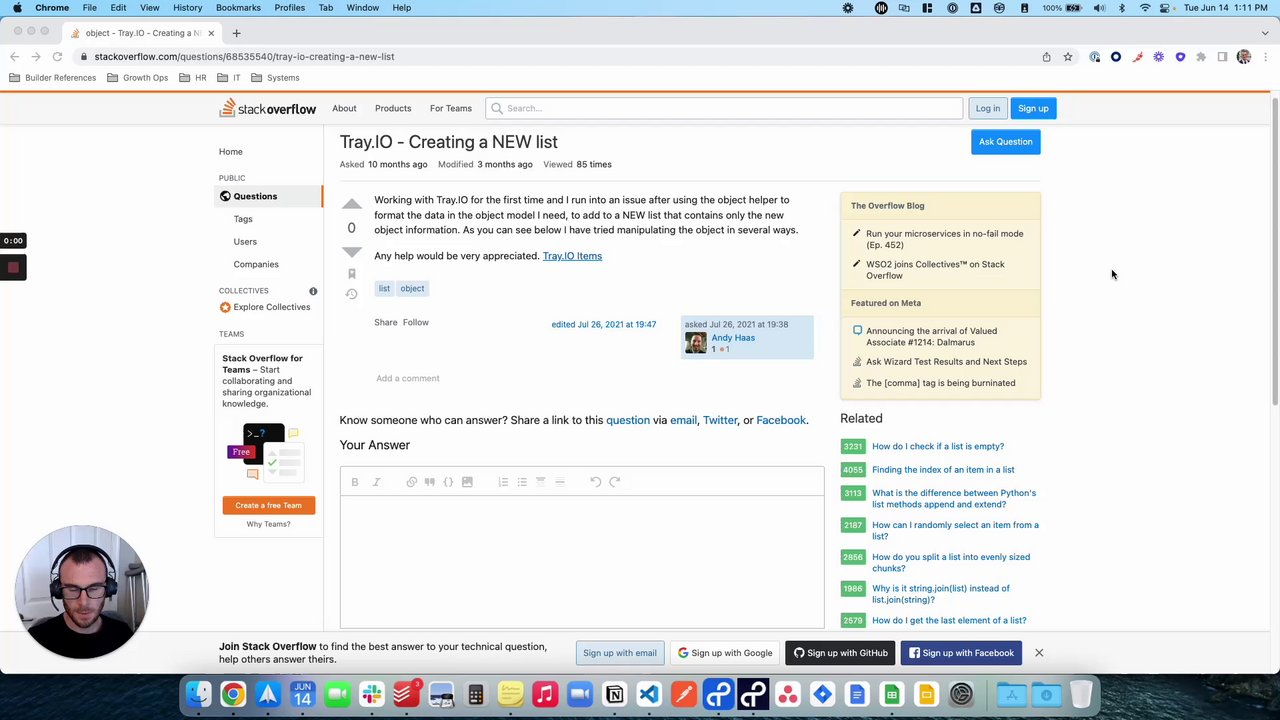This screenshot has width=1280, height=720.
Task: Select the 'list' tag
Action: pos(384,288)
